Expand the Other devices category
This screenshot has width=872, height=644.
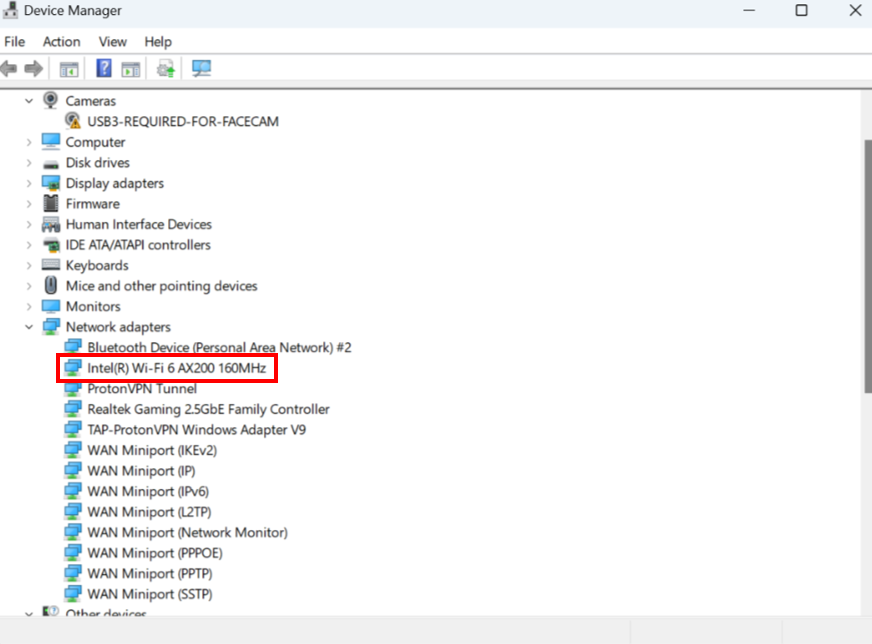coord(28,615)
